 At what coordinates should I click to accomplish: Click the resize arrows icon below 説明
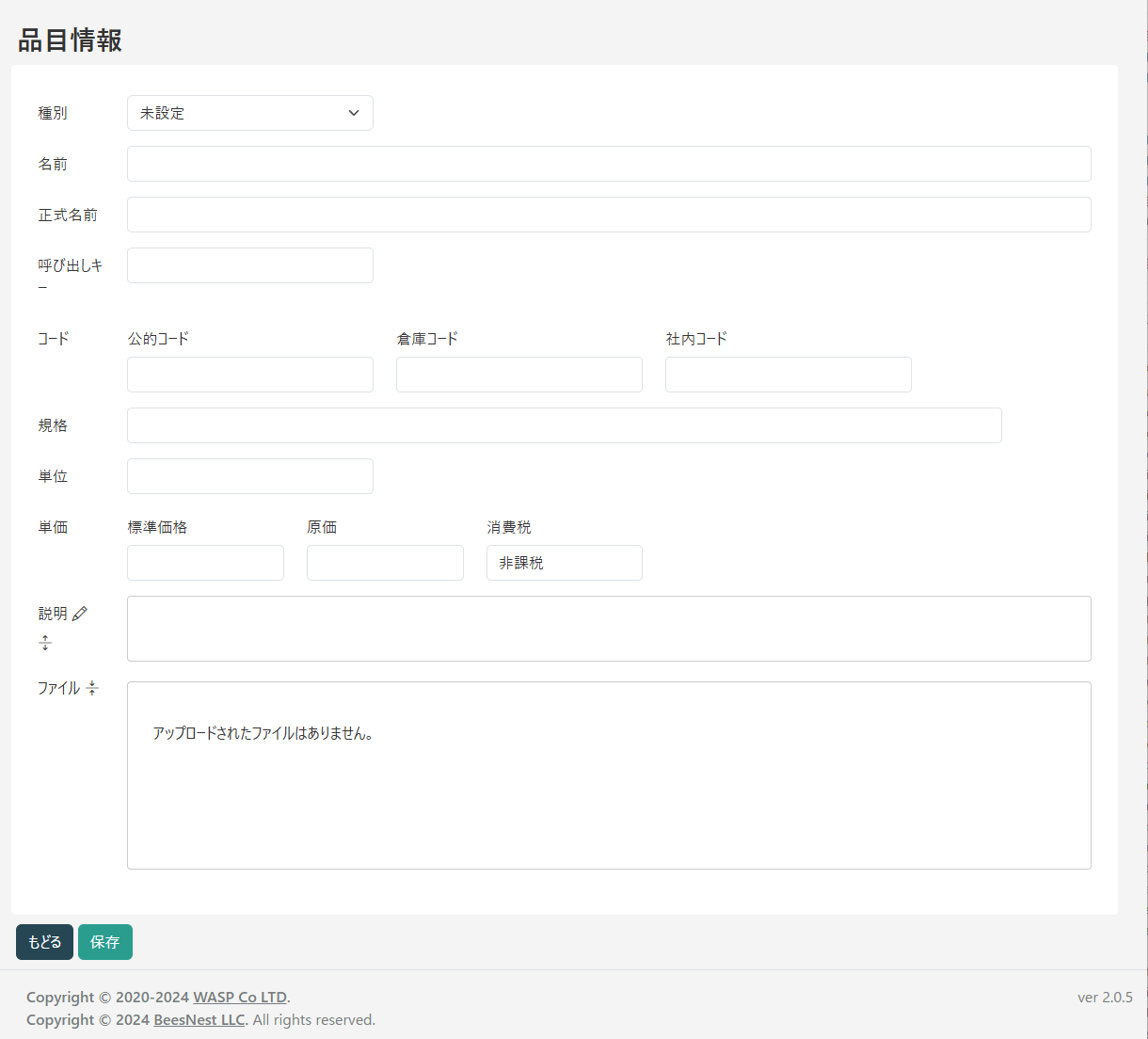[x=45, y=643]
